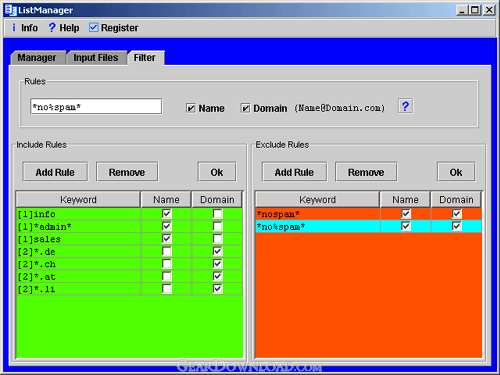Screen dimensions: 500x375
Task: Click the ListManager title bar app icon
Action: (11, 10)
